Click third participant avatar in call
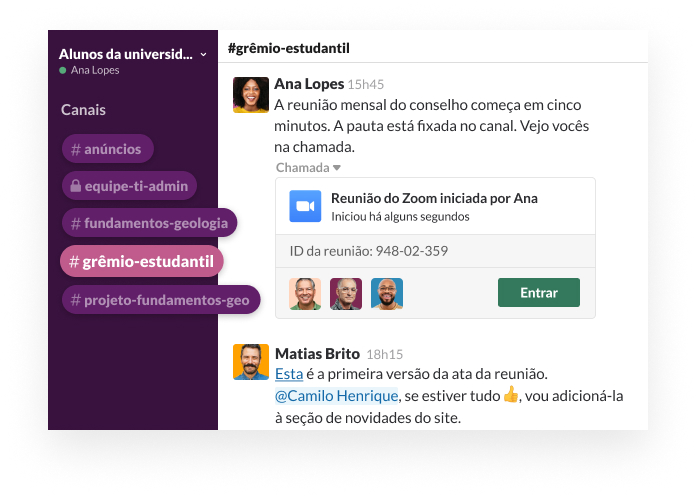The image size is (696, 496). click(387, 293)
